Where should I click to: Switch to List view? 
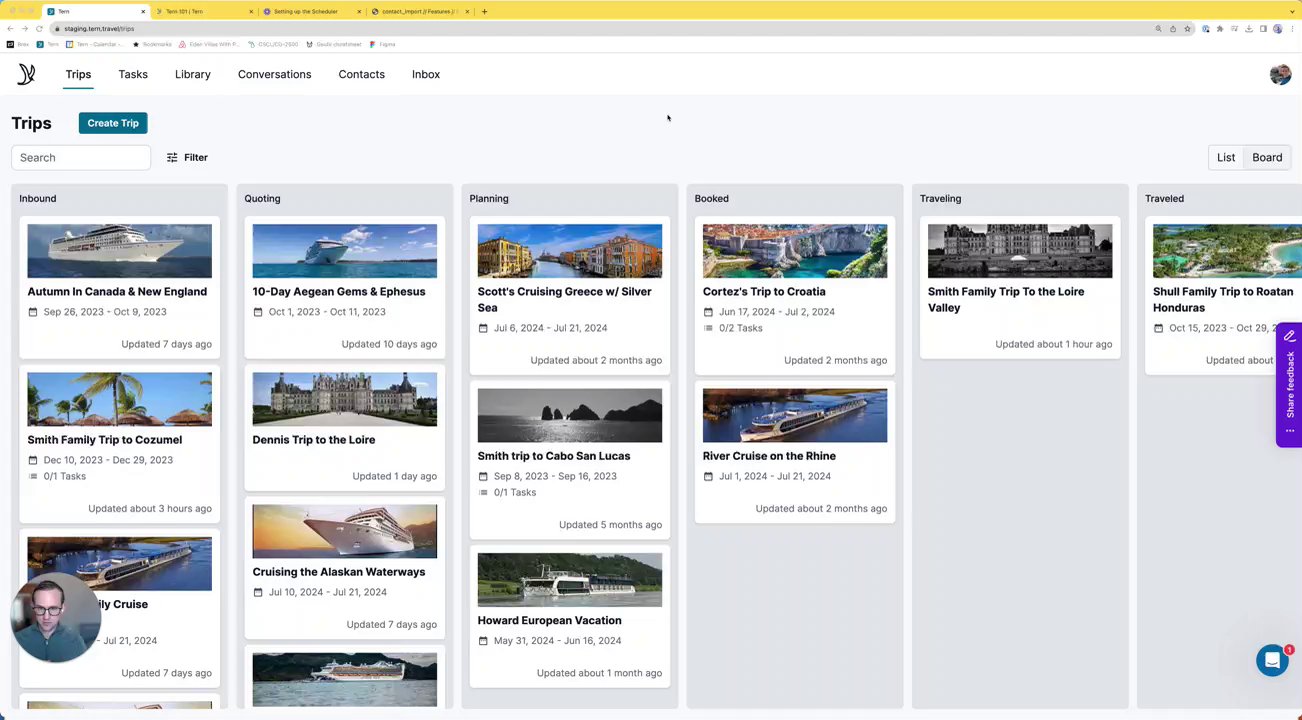1226,158
